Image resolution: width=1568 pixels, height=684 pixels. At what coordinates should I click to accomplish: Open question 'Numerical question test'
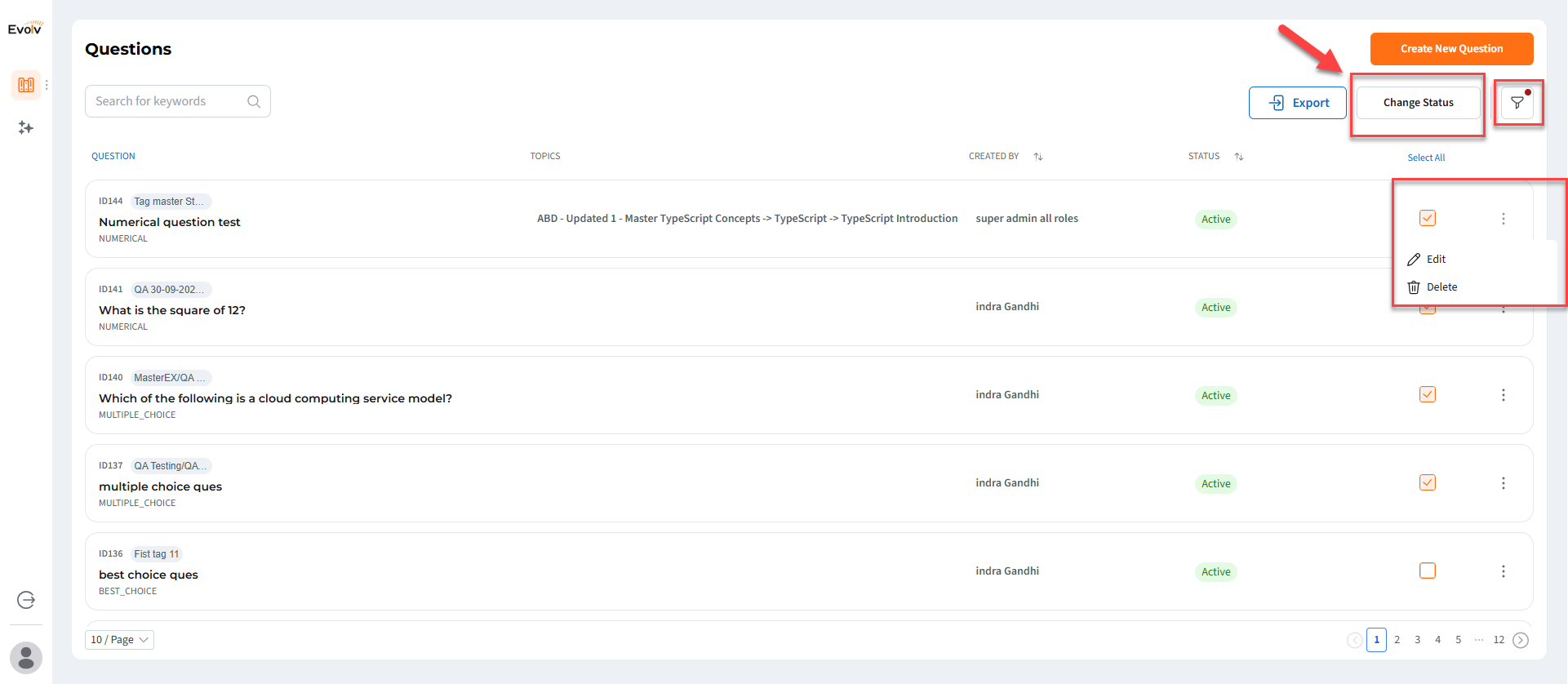tap(170, 222)
